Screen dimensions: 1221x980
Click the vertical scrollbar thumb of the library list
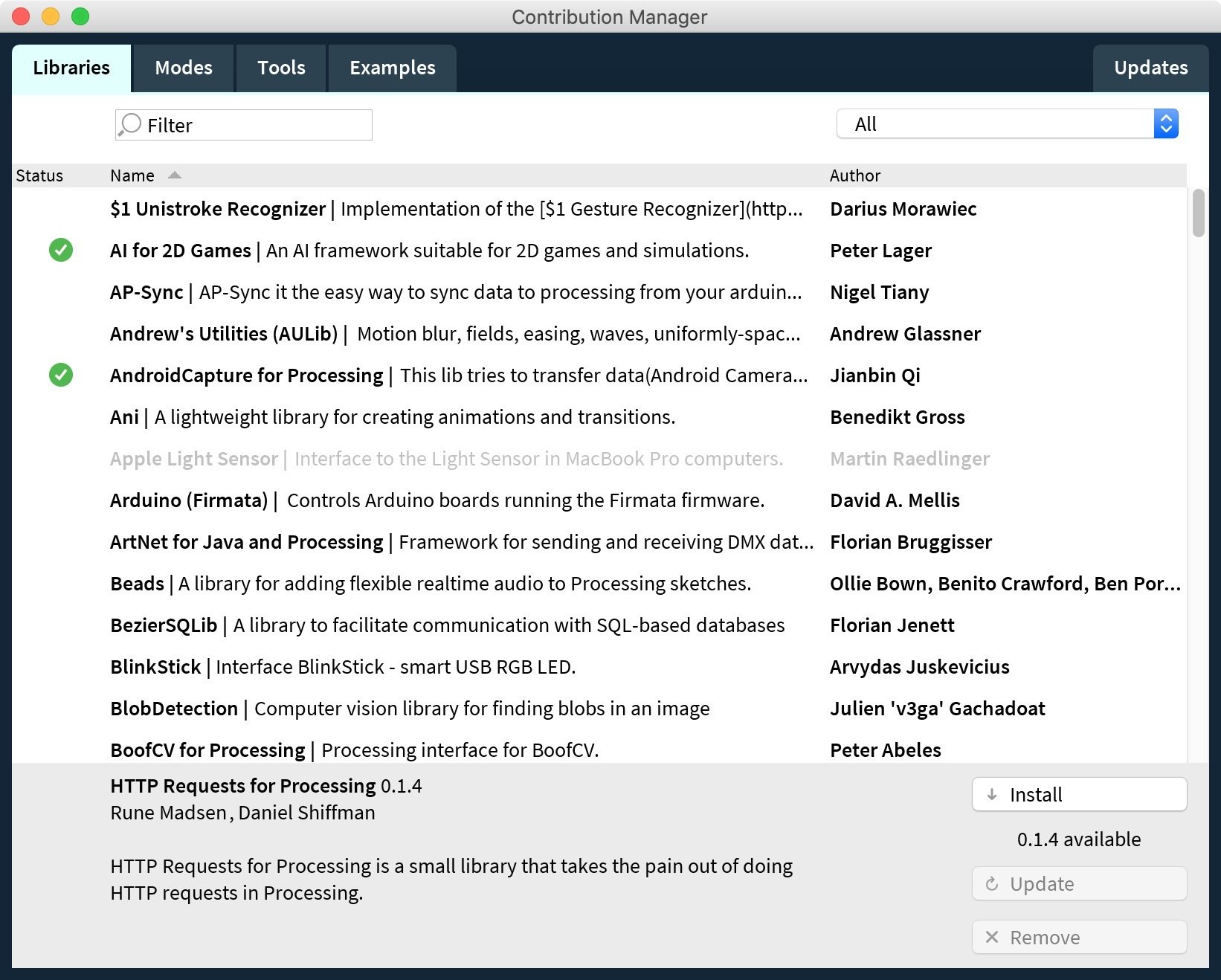click(x=1198, y=213)
